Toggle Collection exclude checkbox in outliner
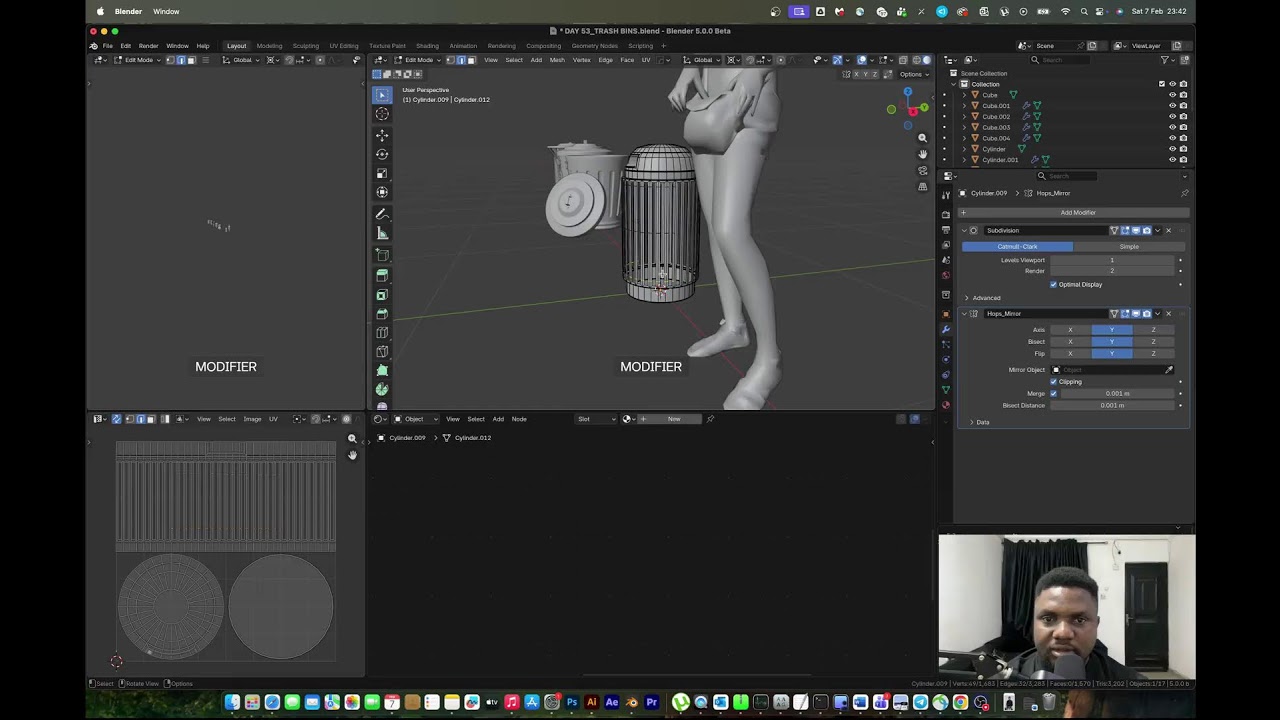 [x=1162, y=84]
